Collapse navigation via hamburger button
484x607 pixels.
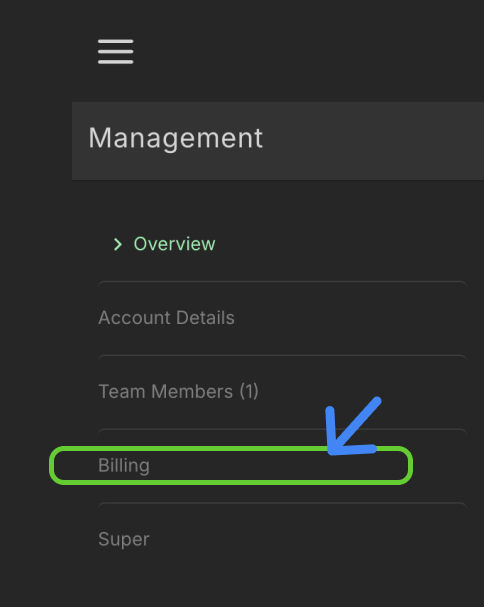pos(115,51)
